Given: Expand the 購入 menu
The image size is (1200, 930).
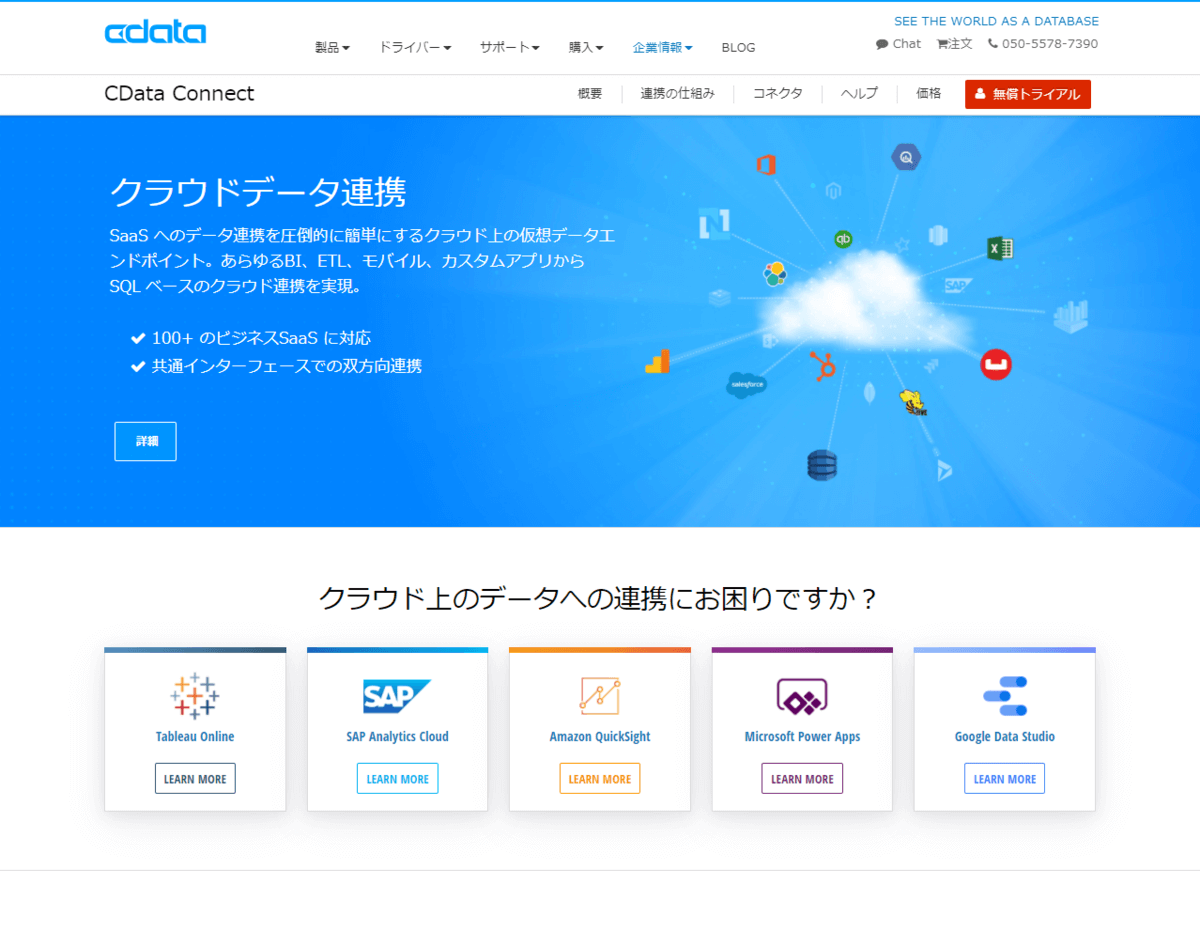Looking at the screenshot, I should 586,47.
